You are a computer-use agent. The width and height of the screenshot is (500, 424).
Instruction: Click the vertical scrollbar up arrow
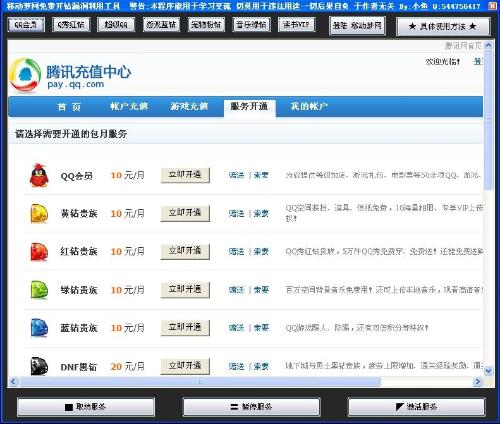tap(488, 45)
